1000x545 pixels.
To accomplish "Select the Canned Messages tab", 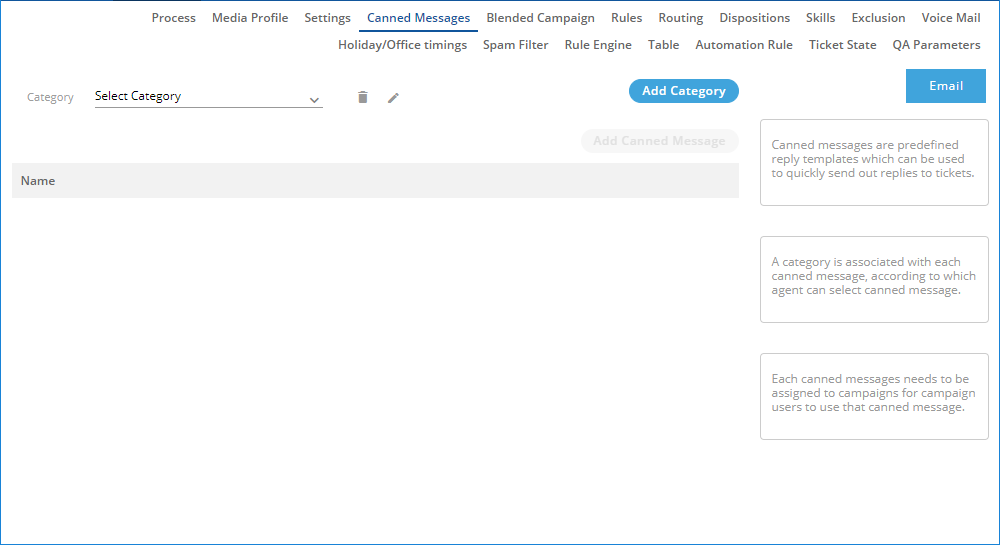I will tap(418, 18).
